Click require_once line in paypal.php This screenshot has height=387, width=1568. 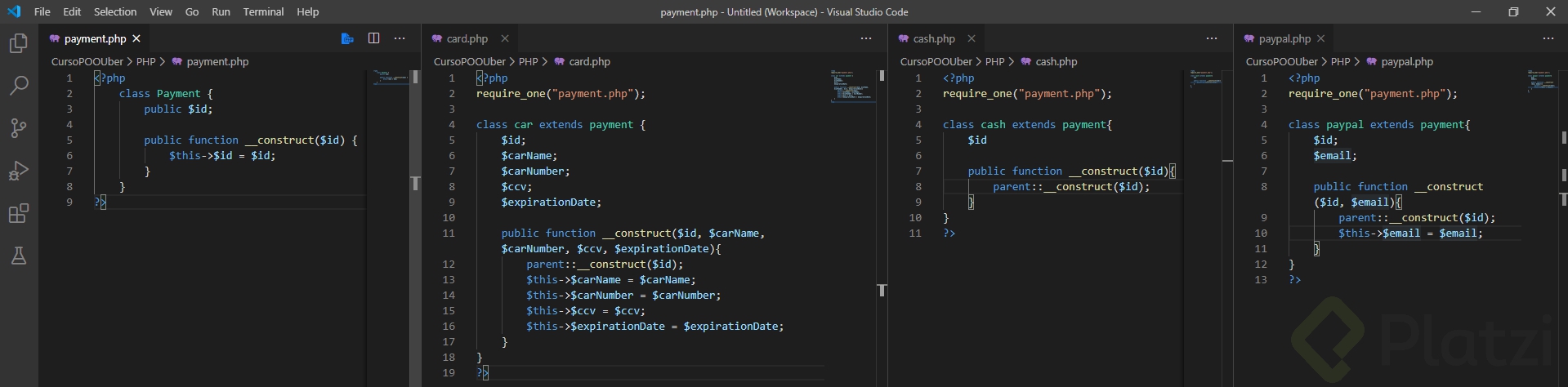[1373, 94]
